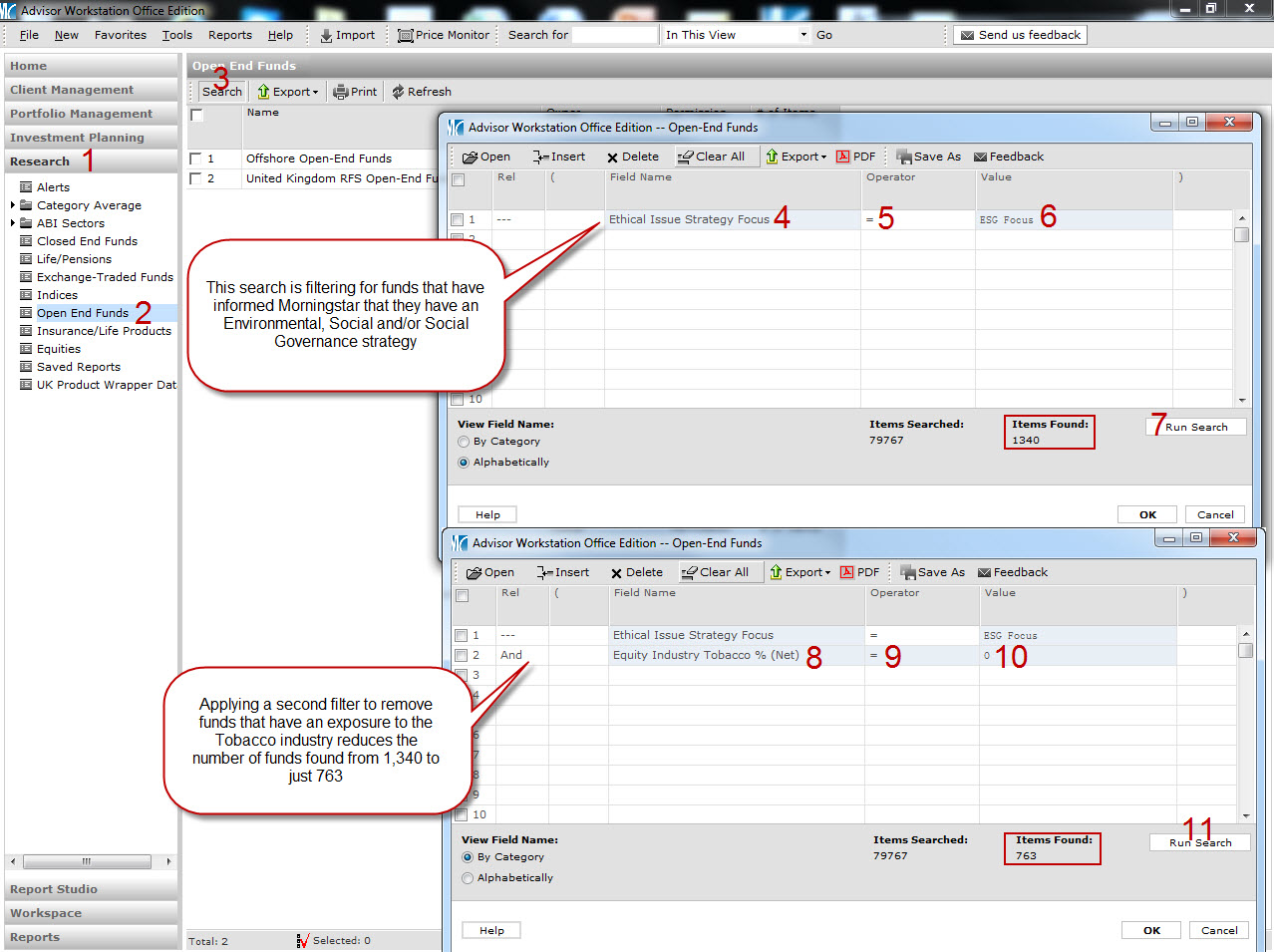This screenshot has height=952, width=1274.
Task: Expand the ABI Sectors tree node
Action: pos(13,223)
